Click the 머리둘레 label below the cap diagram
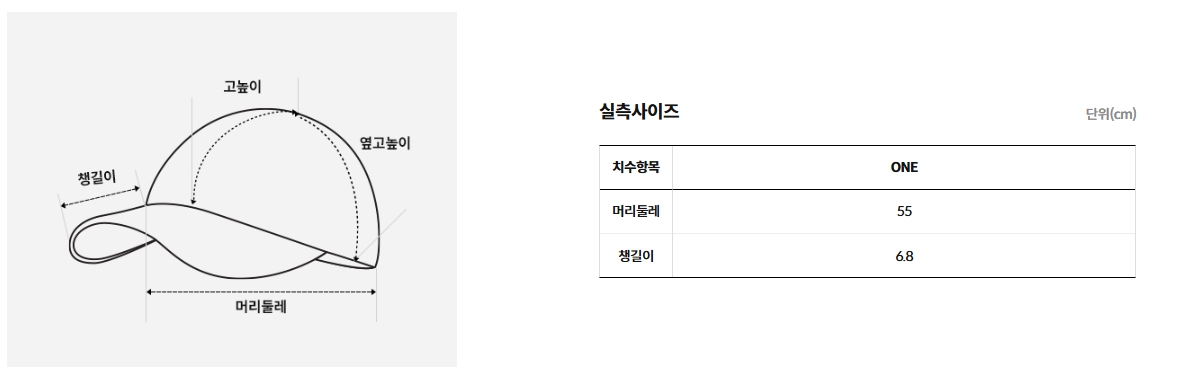 pos(261,307)
